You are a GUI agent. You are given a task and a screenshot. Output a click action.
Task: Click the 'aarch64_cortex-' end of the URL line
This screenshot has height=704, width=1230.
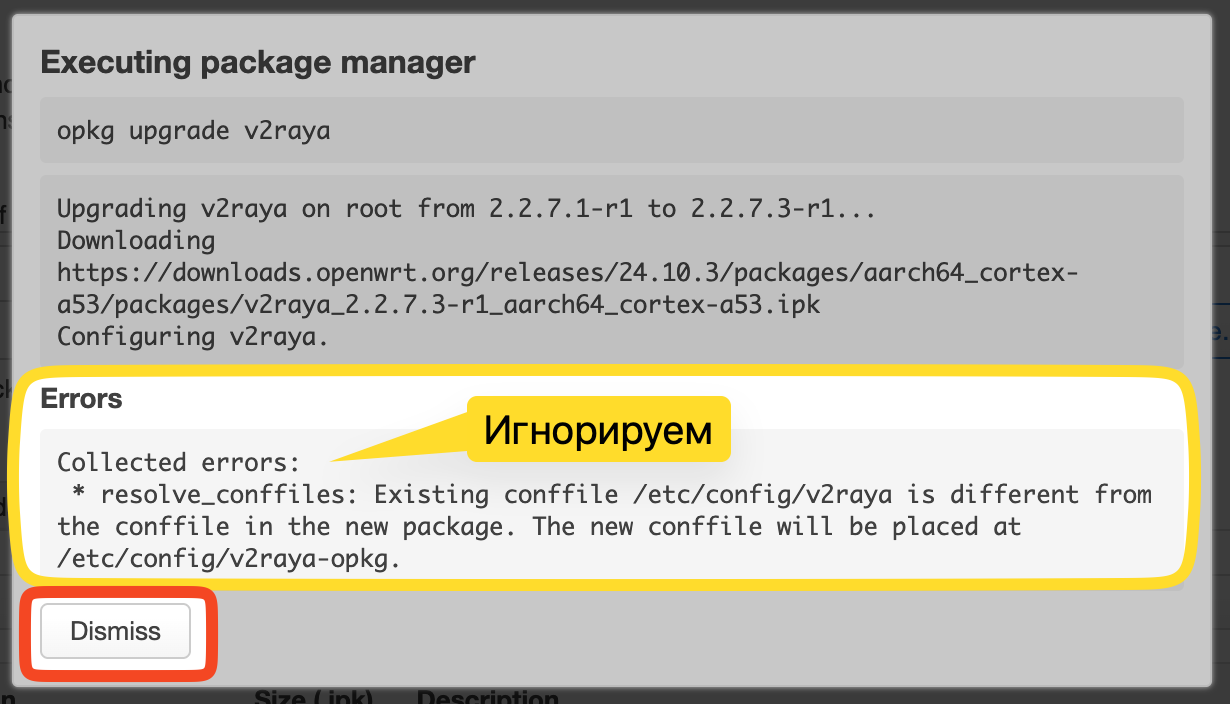point(970,273)
